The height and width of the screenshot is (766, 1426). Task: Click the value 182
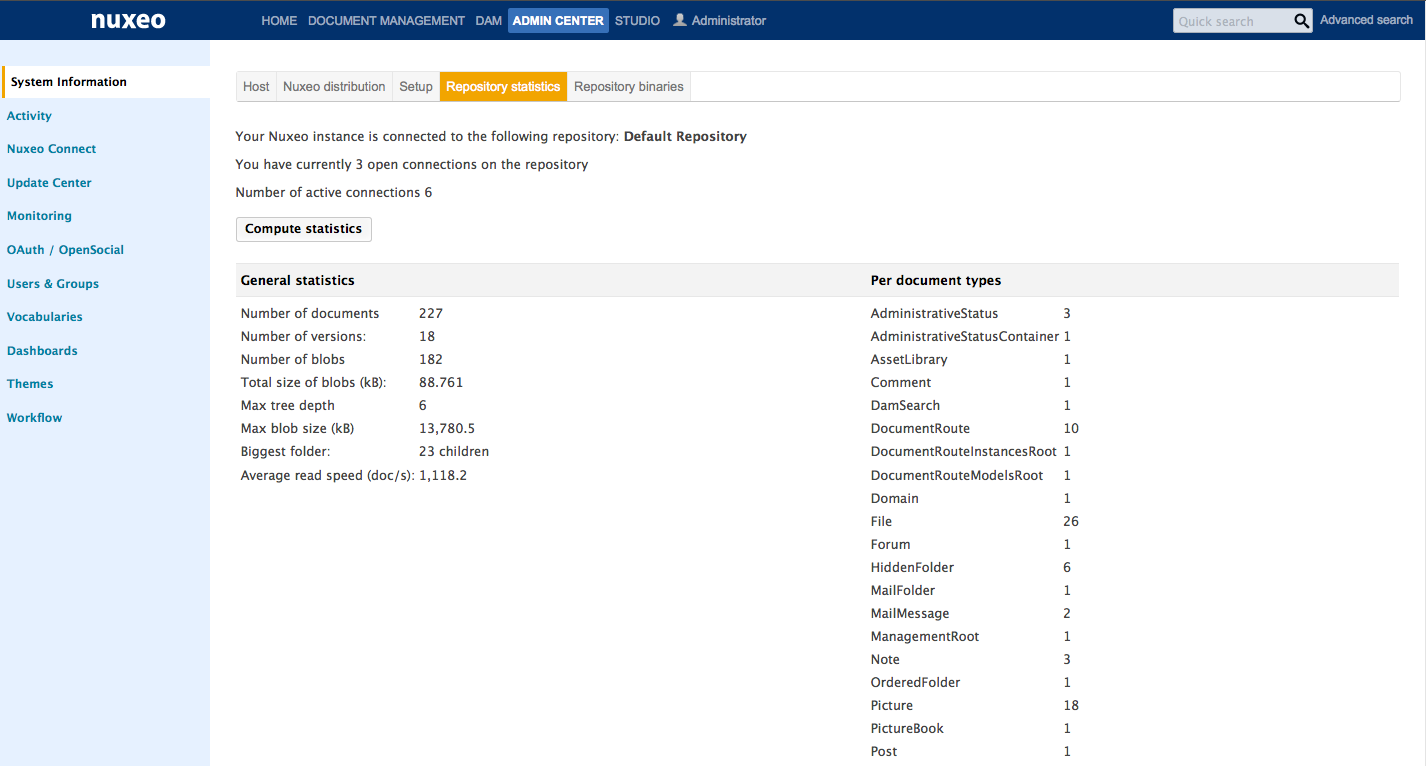(x=431, y=359)
